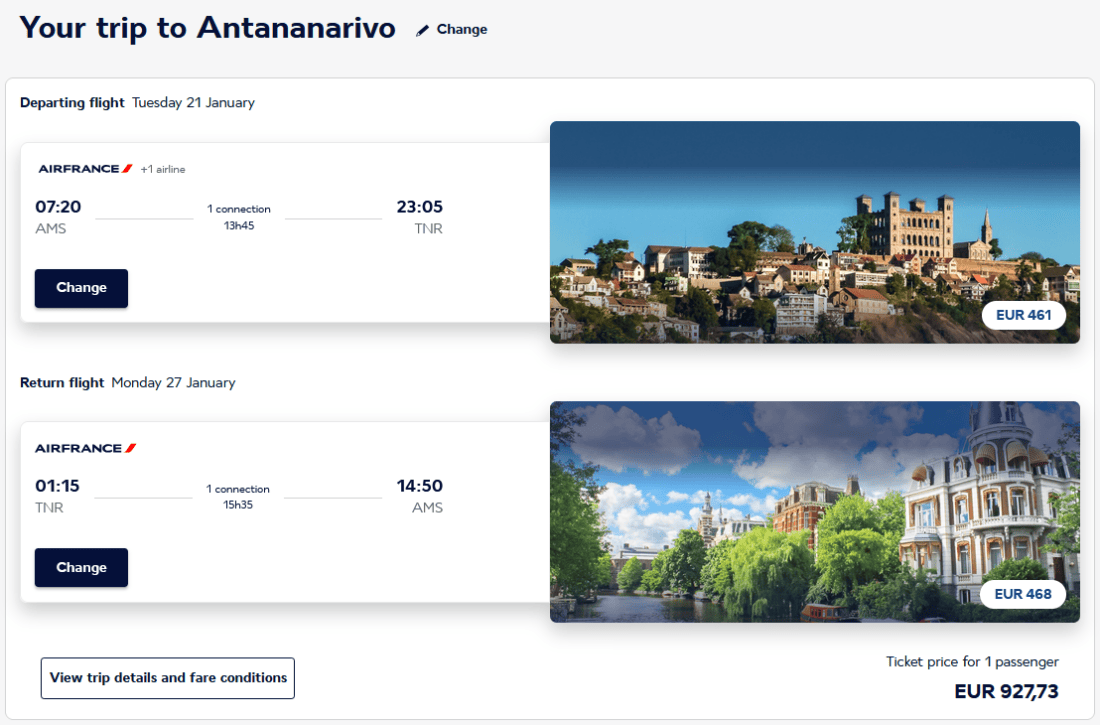Image resolution: width=1100 pixels, height=725 pixels.
Task: Click the Departing flight Tuesday 21 January heading
Action: [x=137, y=103]
